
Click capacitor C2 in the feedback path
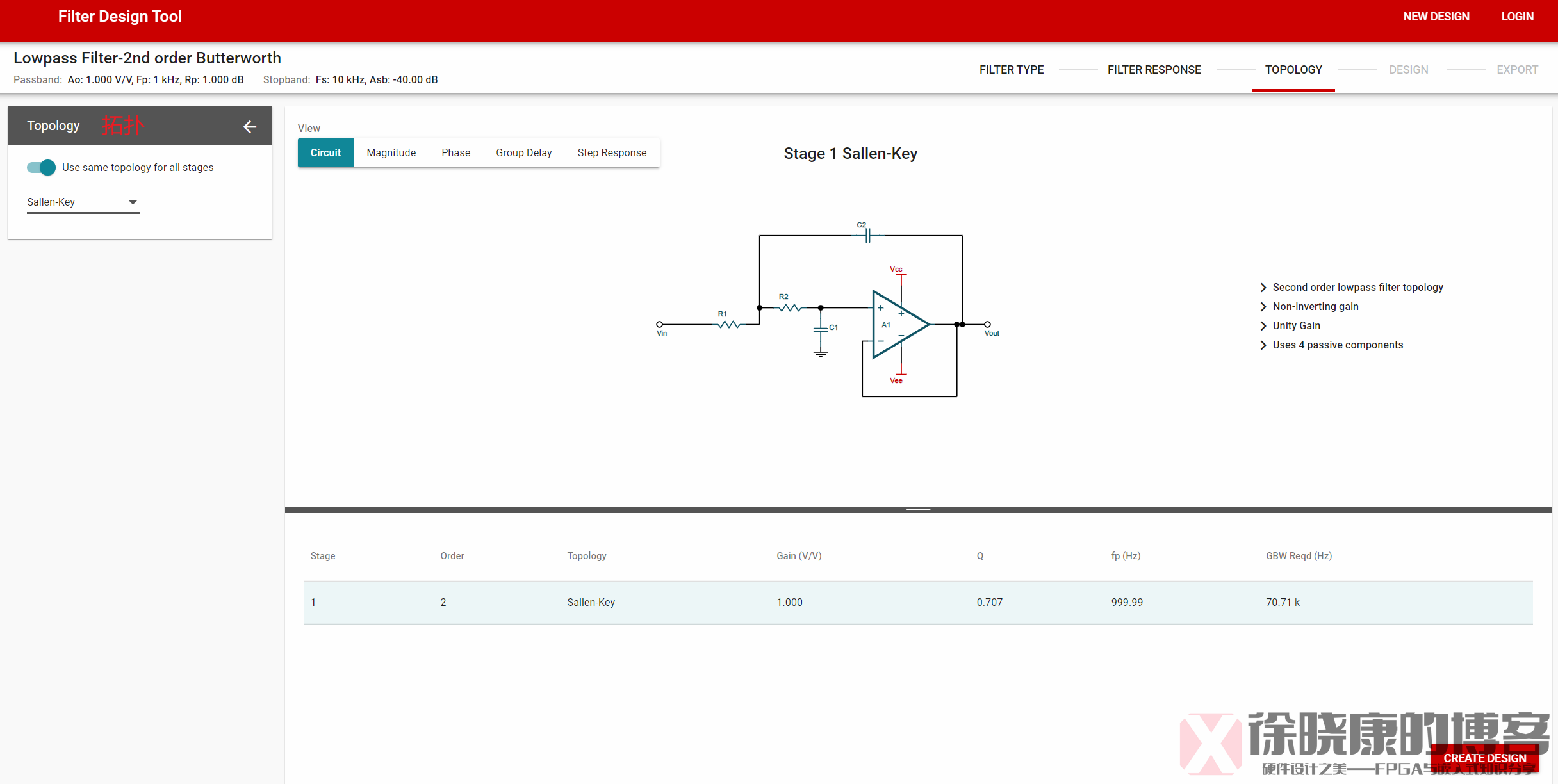867,236
